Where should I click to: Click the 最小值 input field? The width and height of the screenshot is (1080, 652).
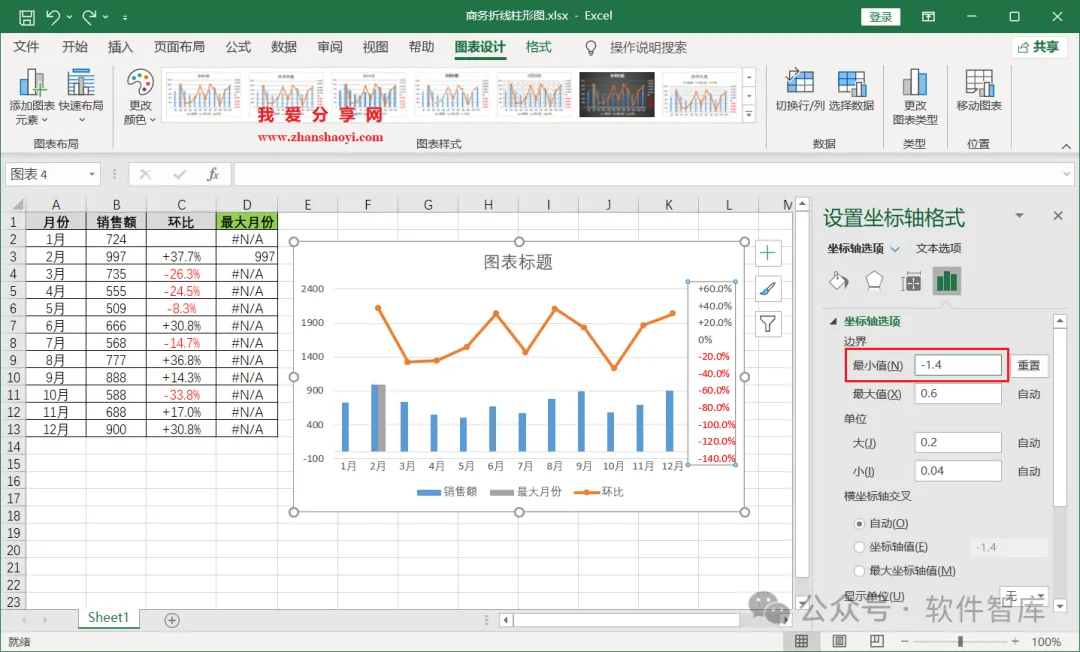958,365
